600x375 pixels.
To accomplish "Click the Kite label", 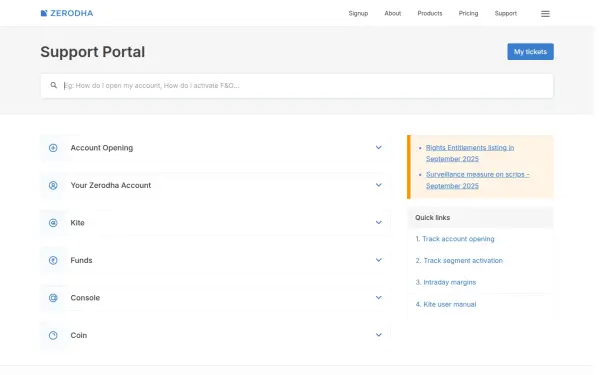I will 77,223.
